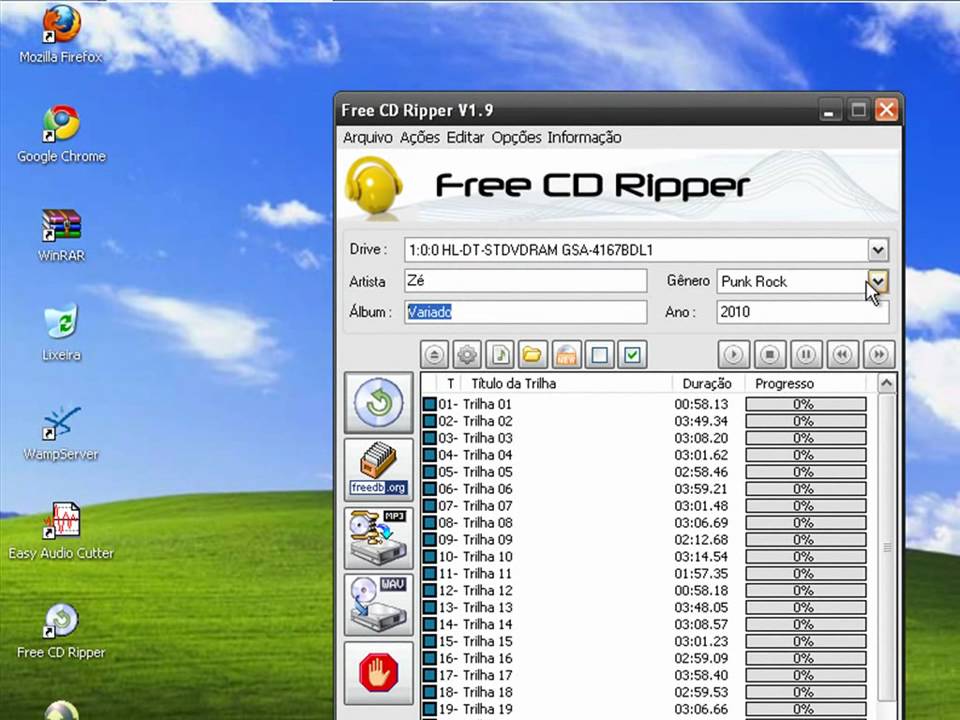The image size is (960, 720).
Task: Play the selected track
Action: pos(733,354)
